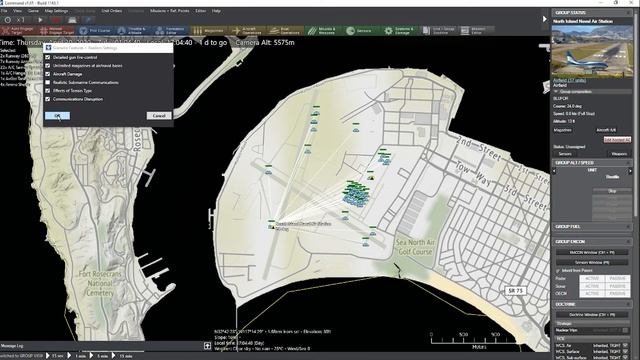Click the Airfield (37 units) link
Screen dimensions: 640x360
click(x=569, y=80)
